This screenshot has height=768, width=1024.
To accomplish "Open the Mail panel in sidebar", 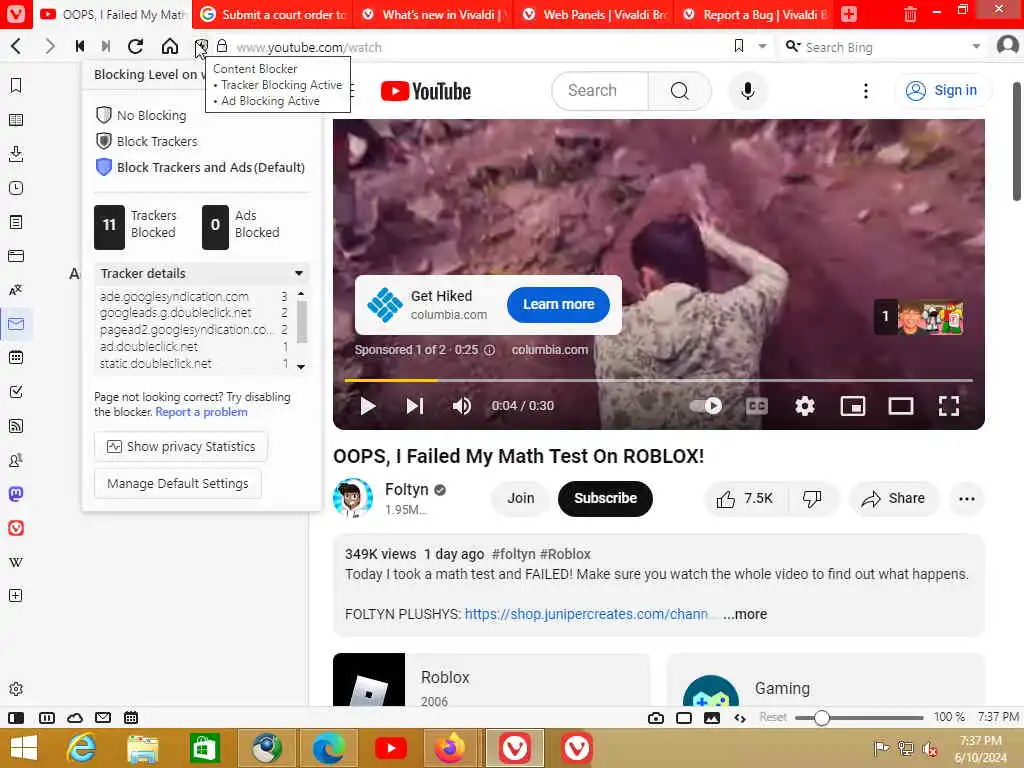I will (16, 324).
